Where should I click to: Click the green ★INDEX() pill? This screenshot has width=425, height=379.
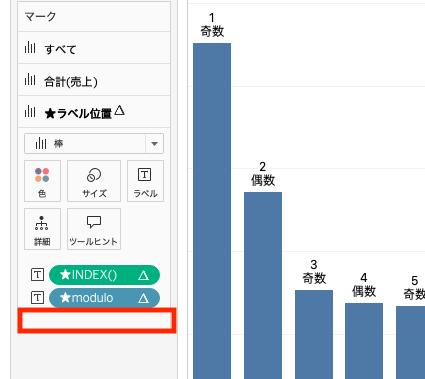[104, 275]
